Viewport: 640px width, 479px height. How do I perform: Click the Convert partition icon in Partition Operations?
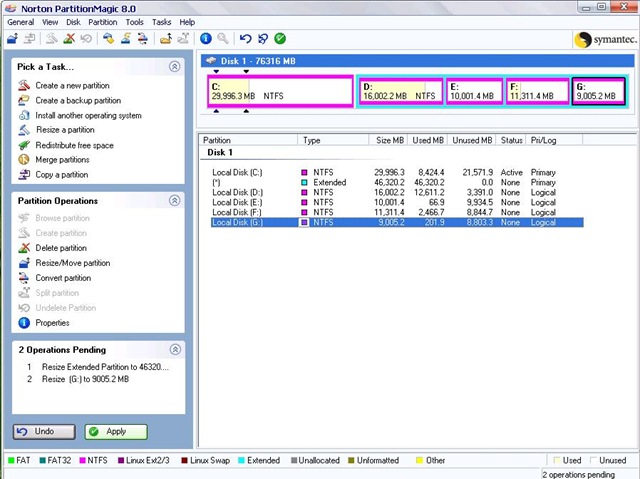[25, 278]
